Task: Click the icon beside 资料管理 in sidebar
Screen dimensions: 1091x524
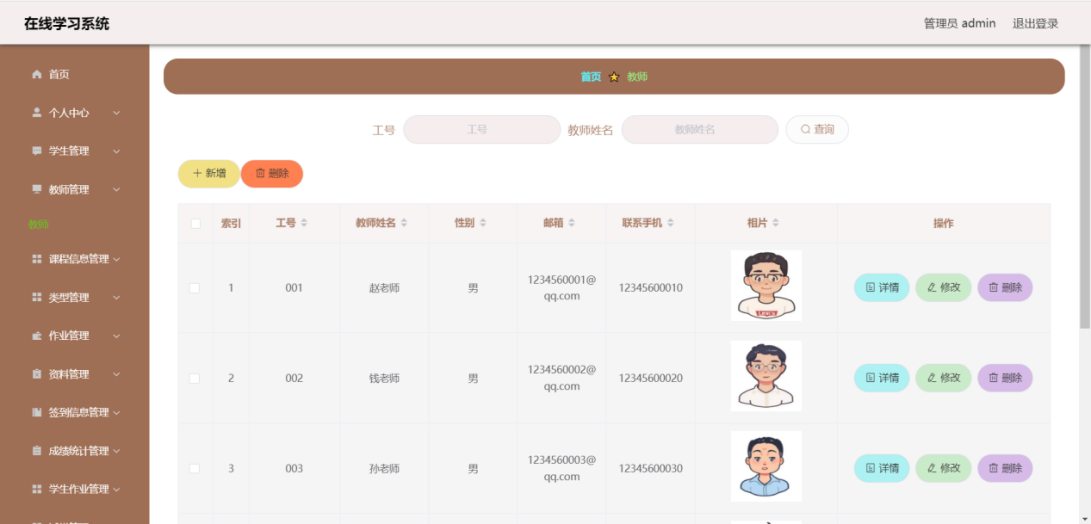Action: coord(37,374)
